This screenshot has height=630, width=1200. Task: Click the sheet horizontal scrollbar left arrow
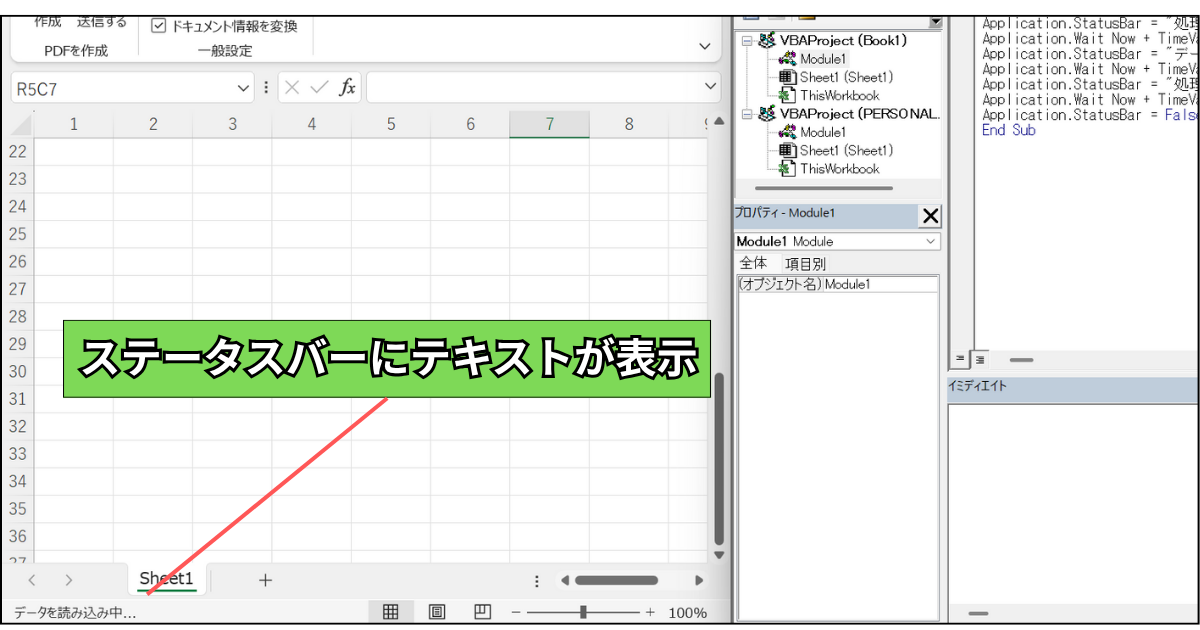pos(565,580)
